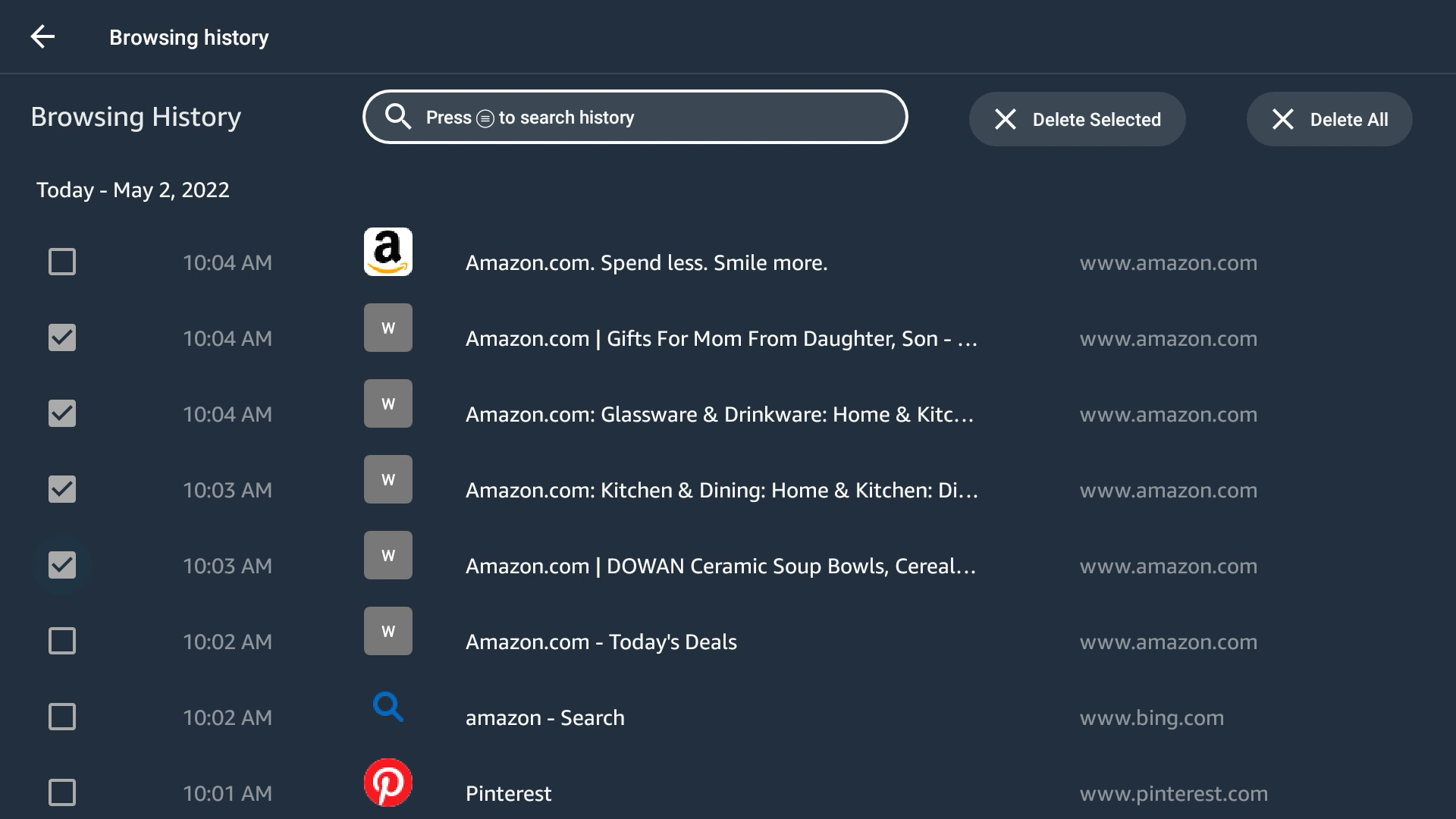
Task: Click 10:02 AM timestamp of amazon - Search
Action: (227, 717)
